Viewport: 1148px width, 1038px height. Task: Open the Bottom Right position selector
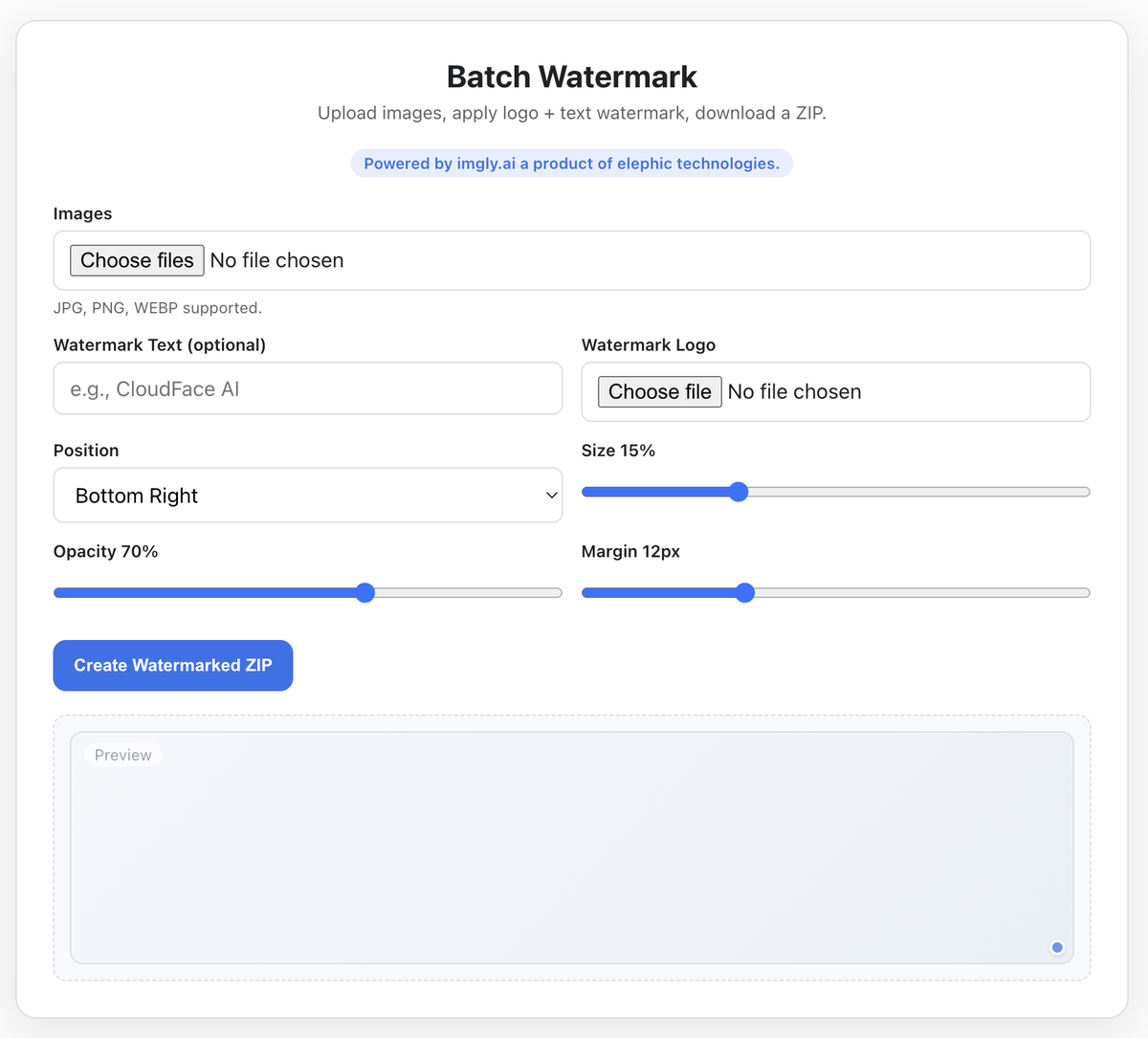point(306,496)
